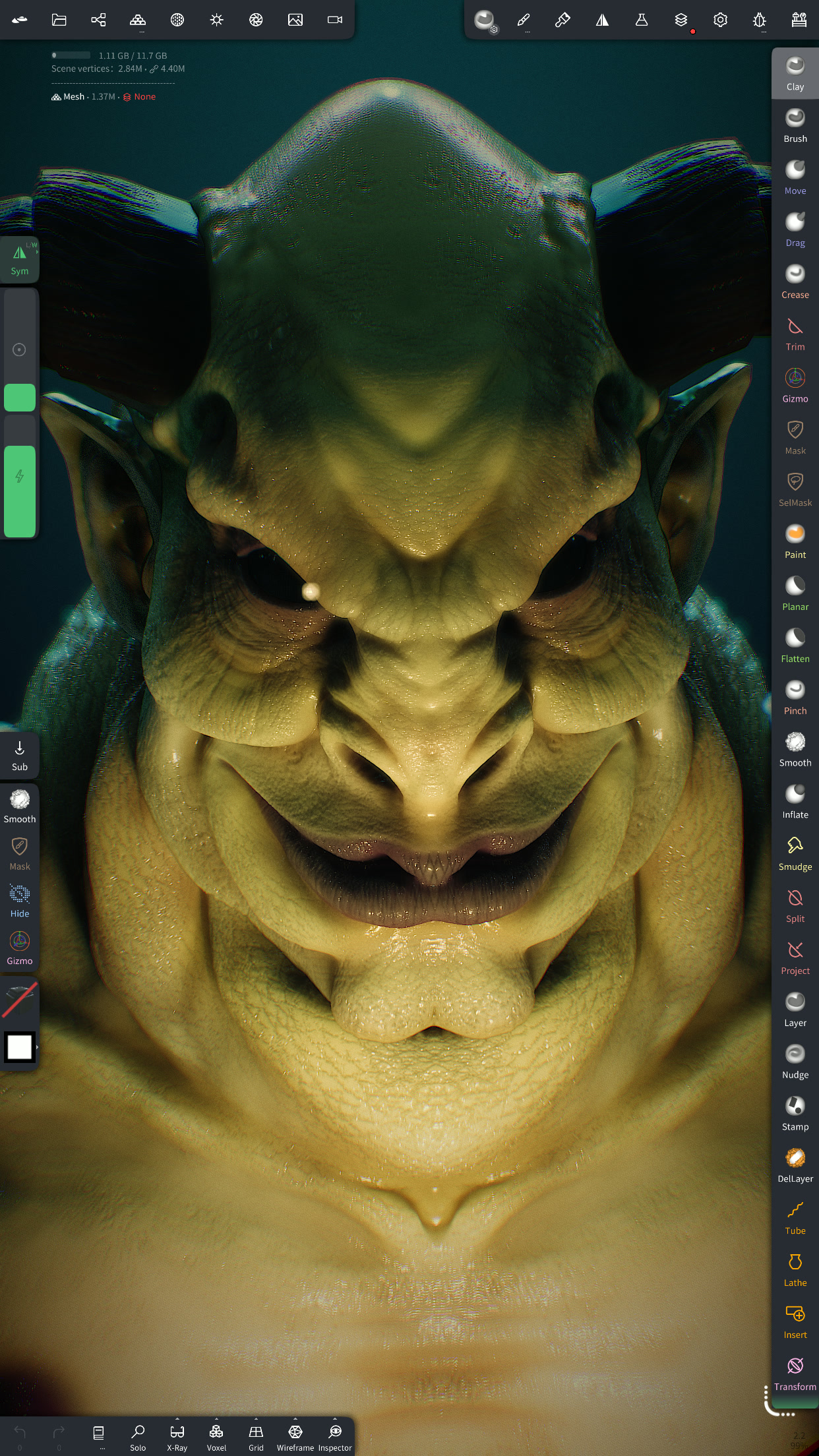Toggle the Sym symmetry button
This screenshot has height=1456, width=819.
(20, 259)
